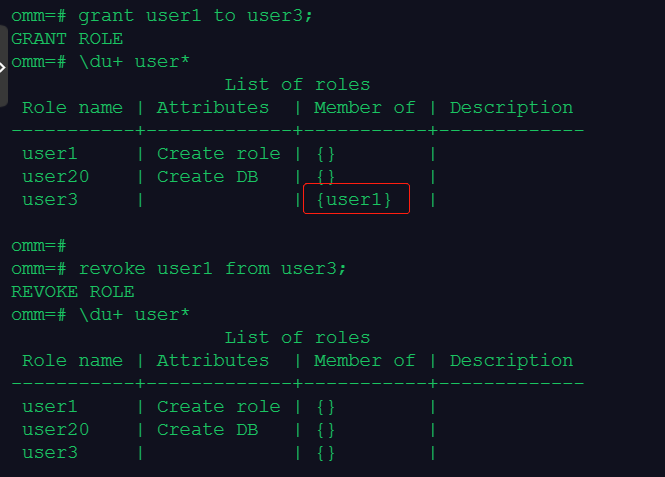Click user1 row in second table
The width and height of the screenshot is (665, 477).
tap(50, 407)
